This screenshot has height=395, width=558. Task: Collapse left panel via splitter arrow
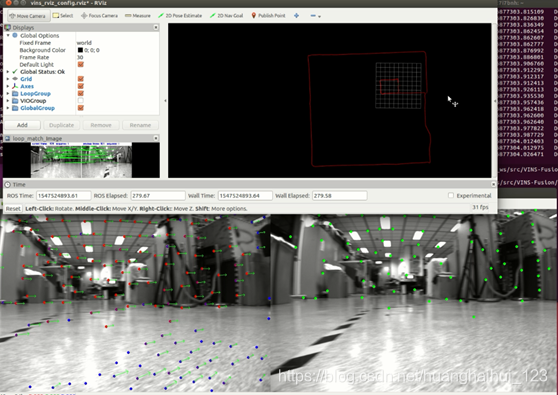(165, 101)
